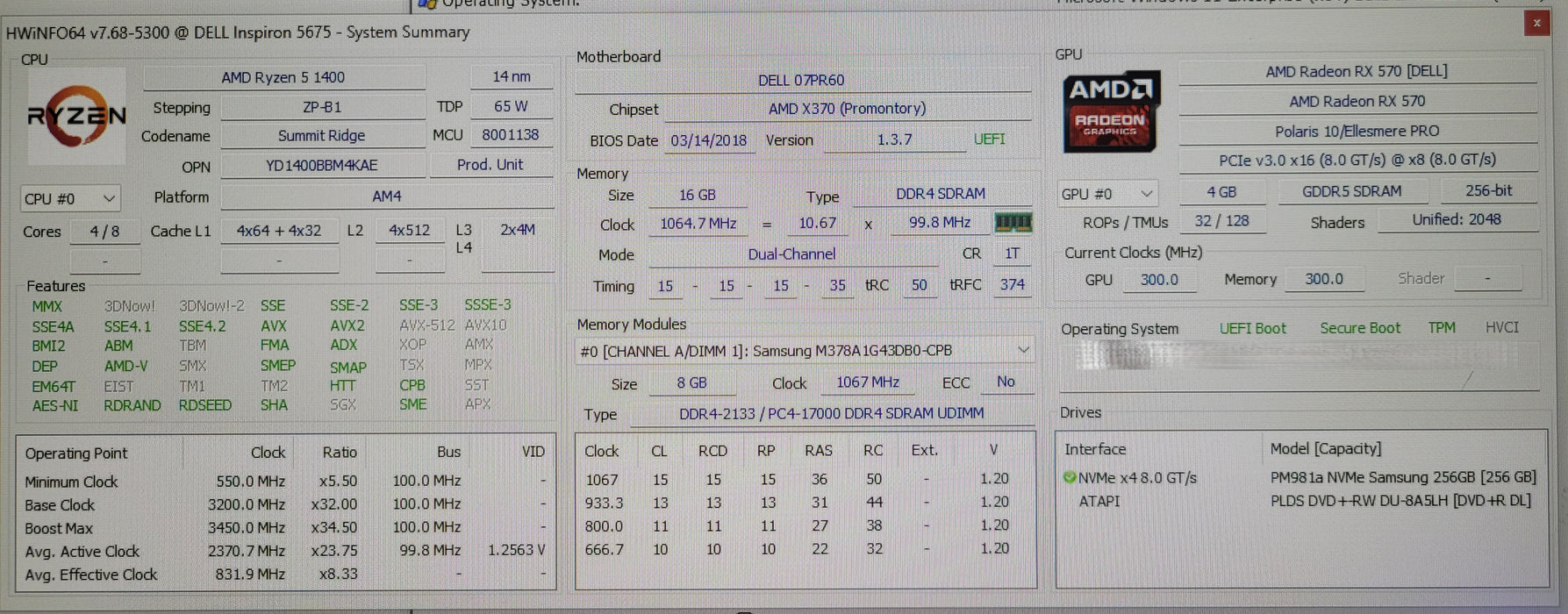Click the Secure Boot label
The height and width of the screenshot is (614, 1568).
(x=1360, y=328)
